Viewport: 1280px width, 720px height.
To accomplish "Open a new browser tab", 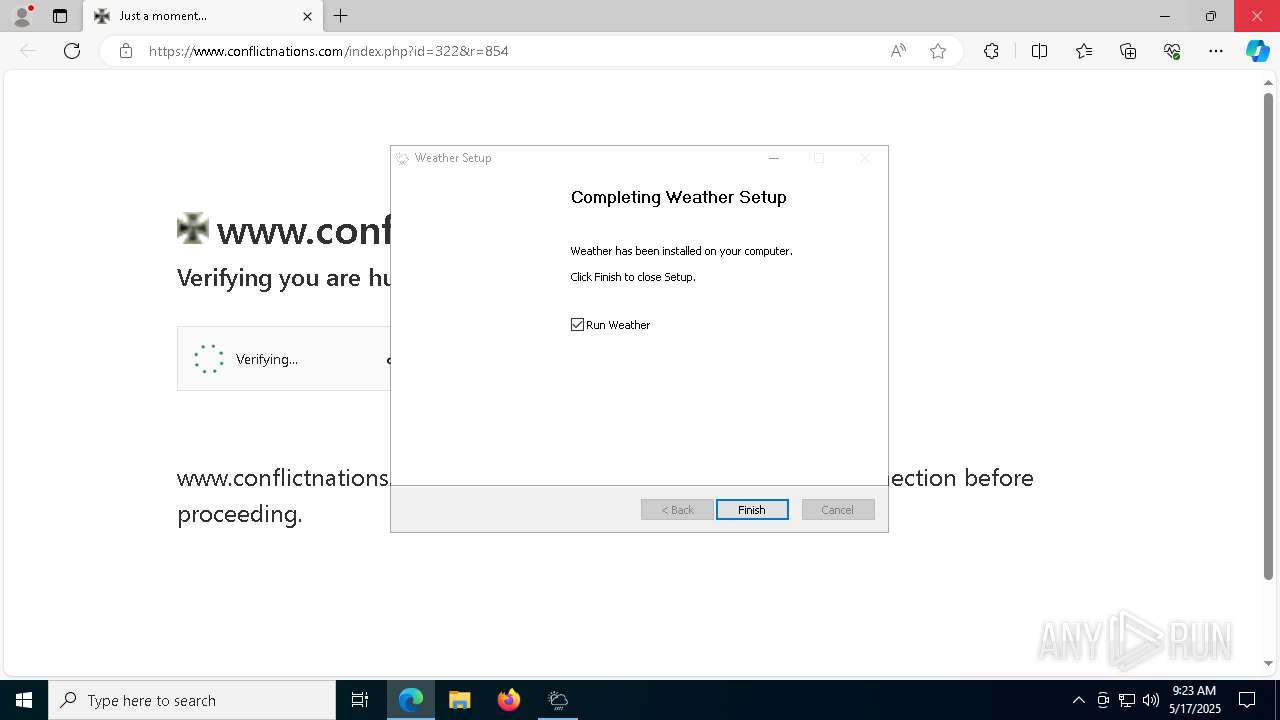I will tap(341, 16).
